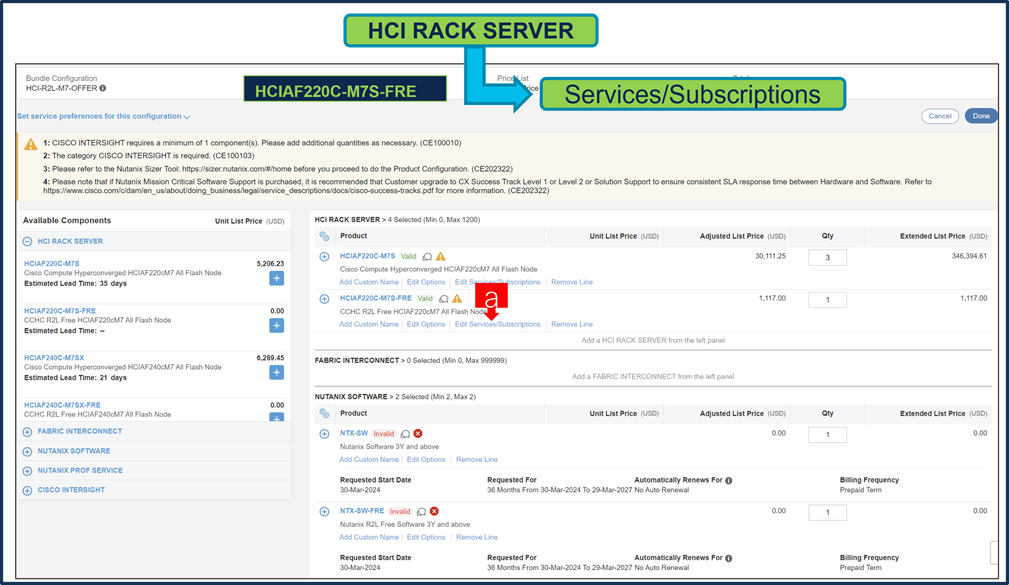Open HCIAF220C-M7S-FRE in Available Components list
The width and height of the screenshot is (1009, 585).
(x=60, y=311)
